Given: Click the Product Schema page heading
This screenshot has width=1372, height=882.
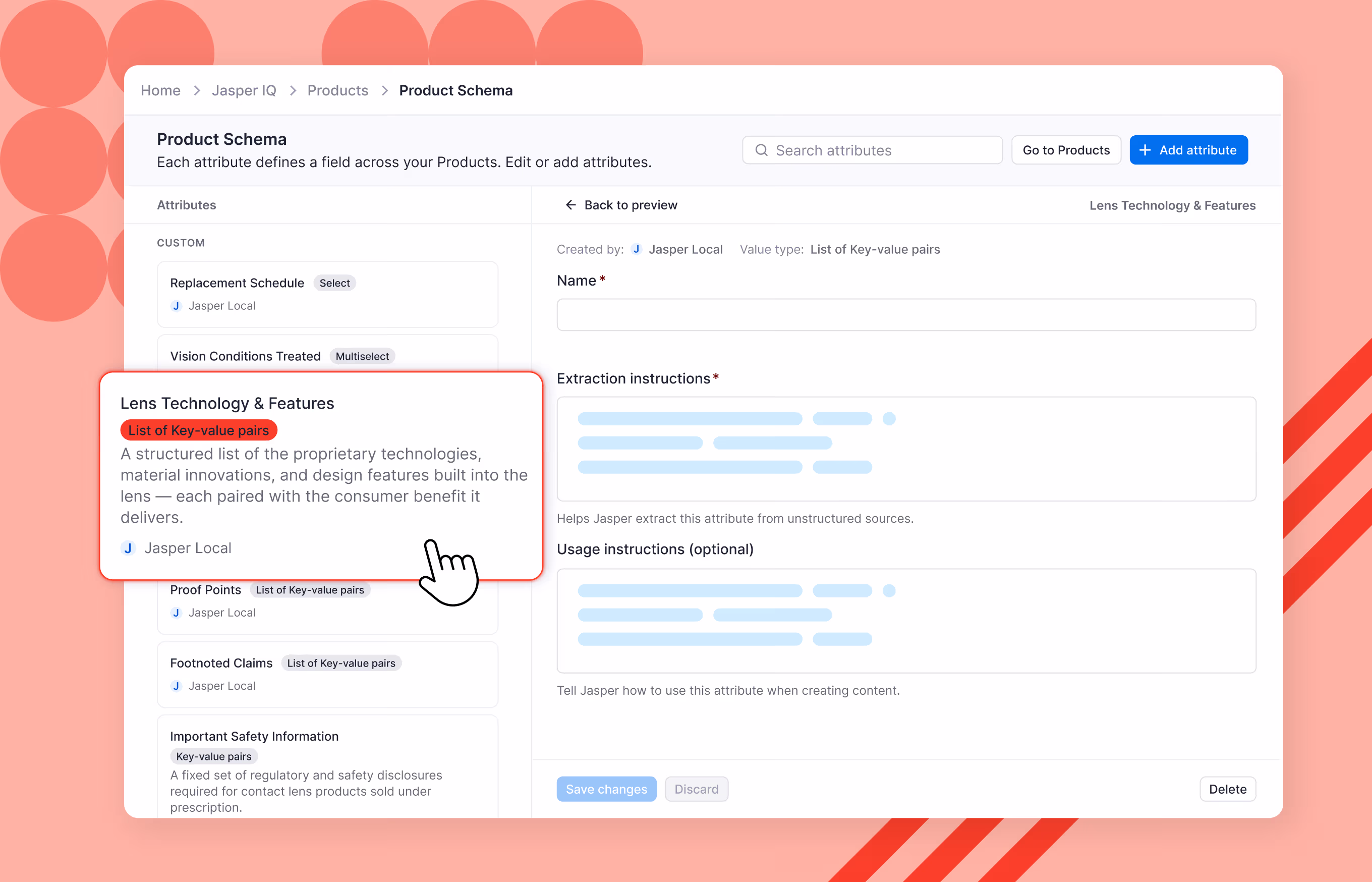Looking at the screenshot, I should [x=221, y=139].
